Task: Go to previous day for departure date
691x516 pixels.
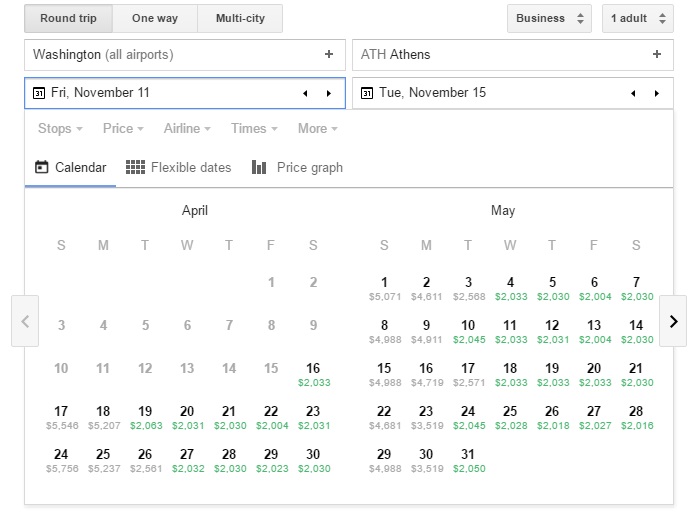Action: (x=305, y=93)
